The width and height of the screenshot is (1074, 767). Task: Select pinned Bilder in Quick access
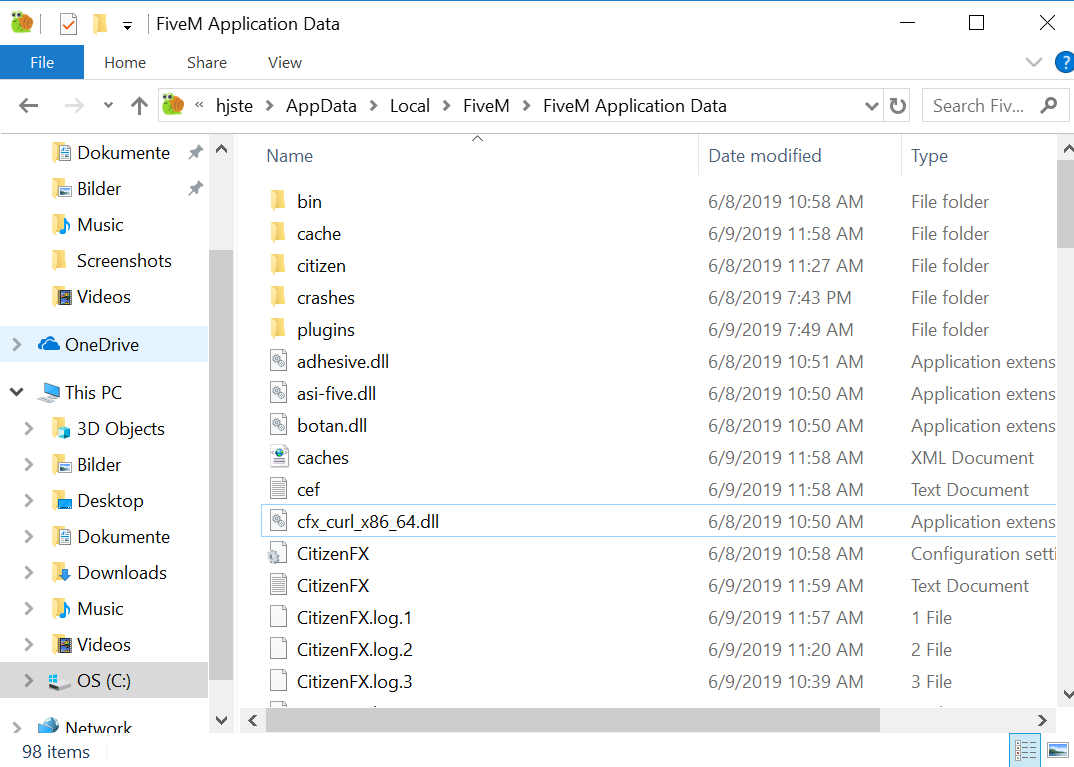point(99,189)
